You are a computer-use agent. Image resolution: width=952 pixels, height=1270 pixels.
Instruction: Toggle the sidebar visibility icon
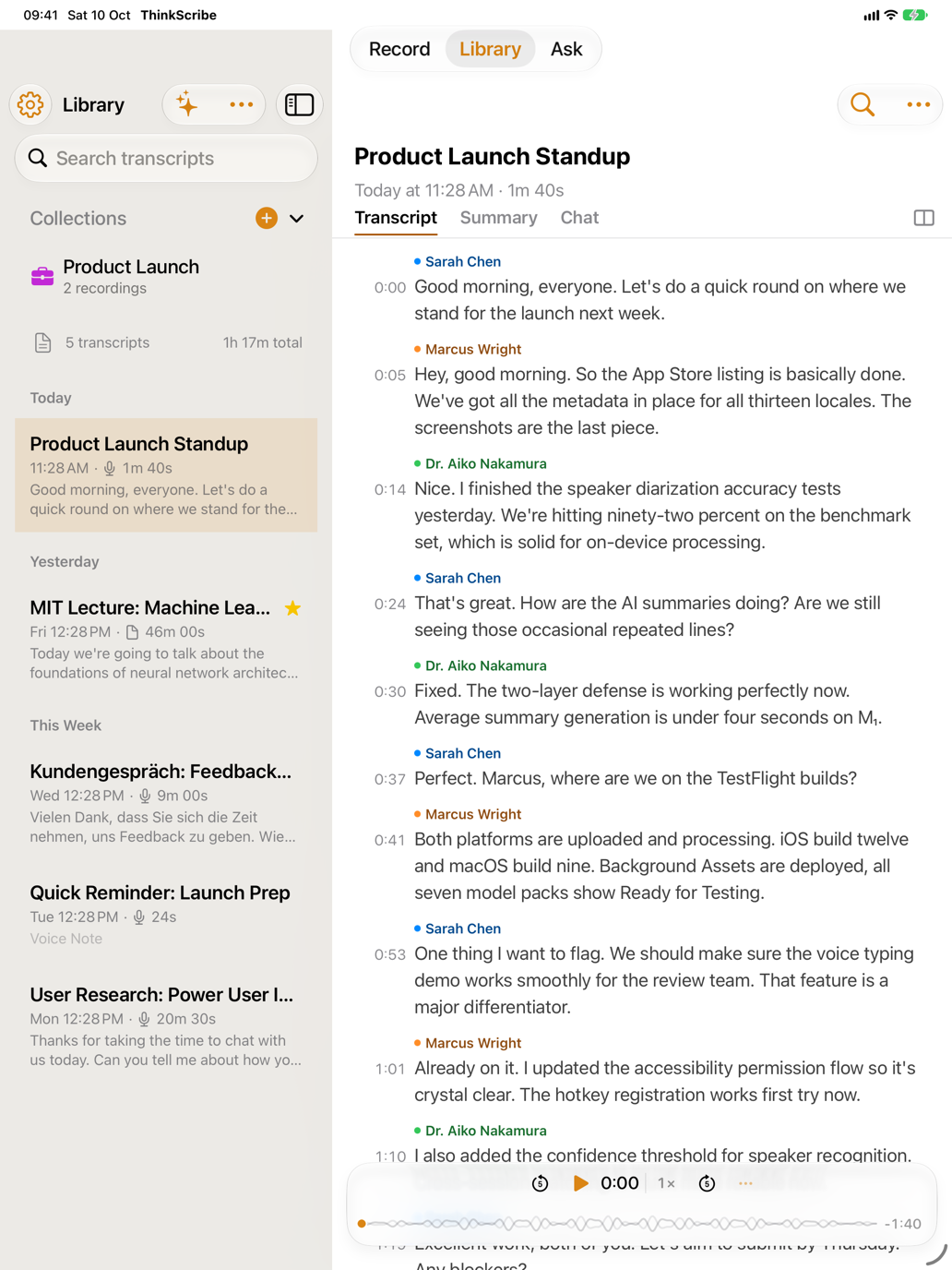(x=300, y=104)
